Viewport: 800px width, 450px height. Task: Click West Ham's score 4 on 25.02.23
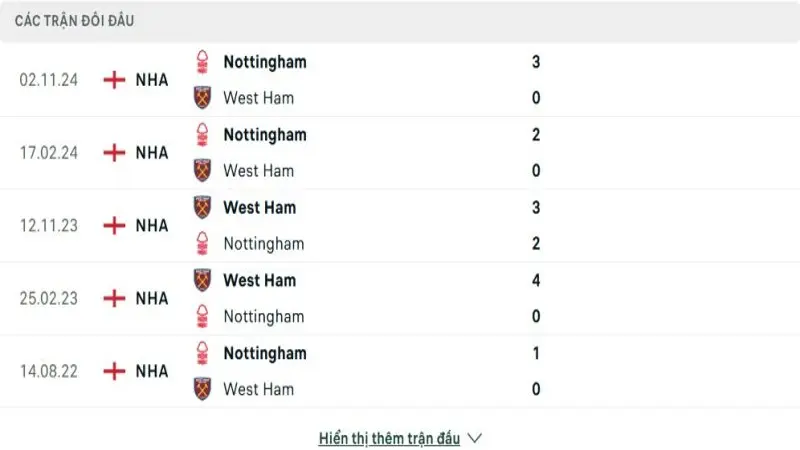(536, 280)
